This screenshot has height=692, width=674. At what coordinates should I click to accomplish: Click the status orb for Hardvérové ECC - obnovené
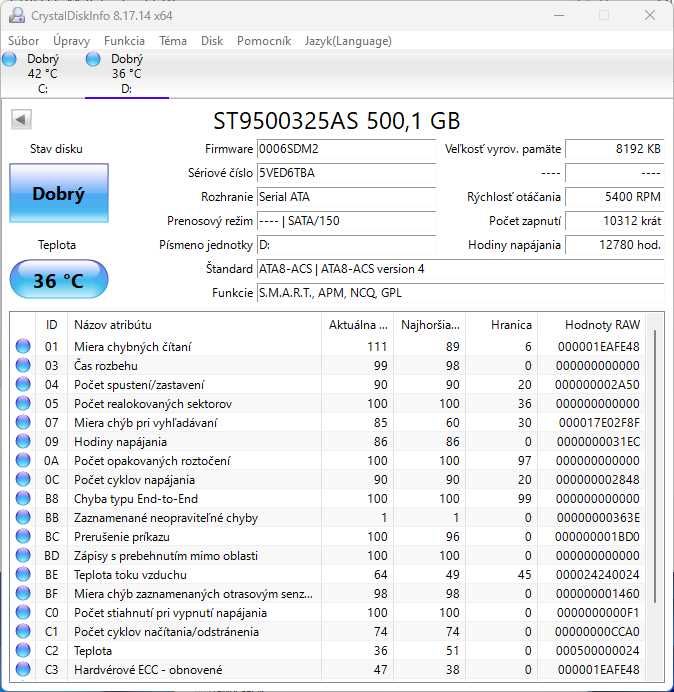click(23, 669)
